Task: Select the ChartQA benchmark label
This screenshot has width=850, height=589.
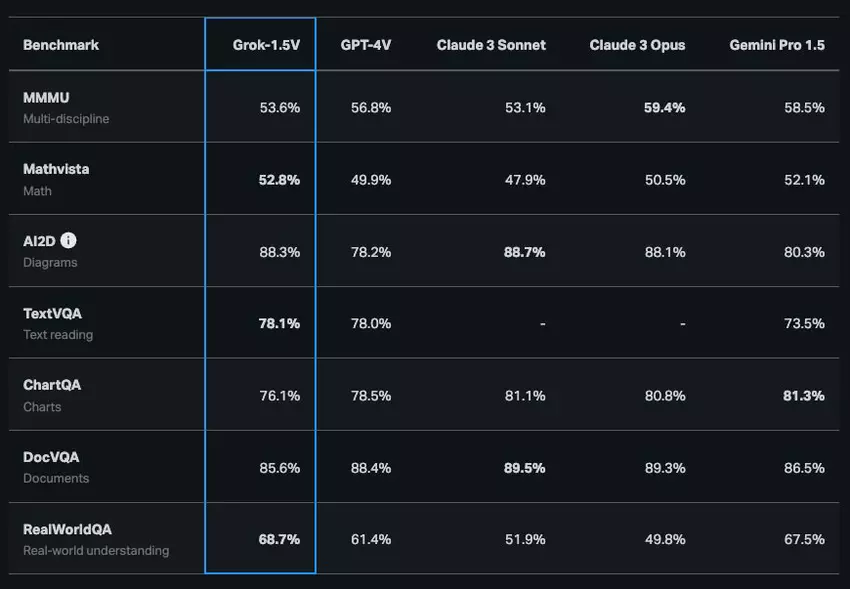Action: coord(52,385)
